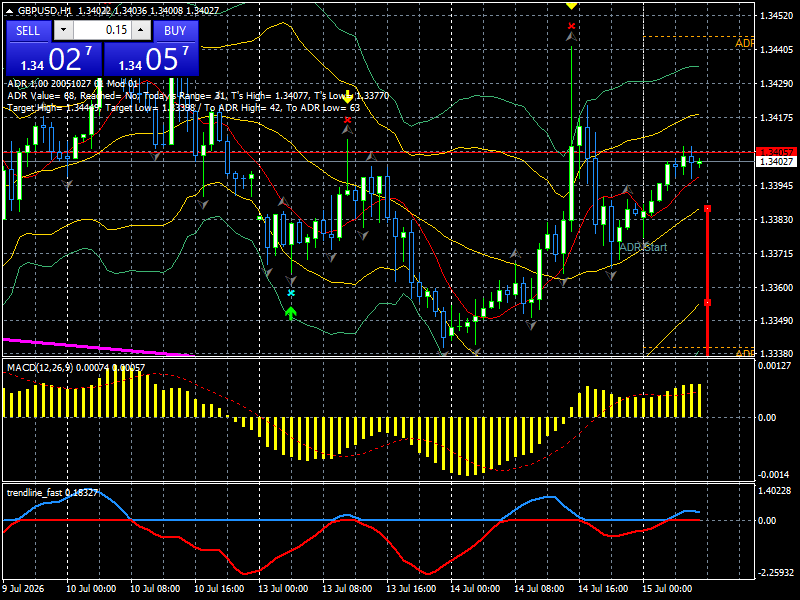Viewport: 800px width, 600px height.
Task: Select the 0.15 lot volume field
Action: click(x=103, y=30)
